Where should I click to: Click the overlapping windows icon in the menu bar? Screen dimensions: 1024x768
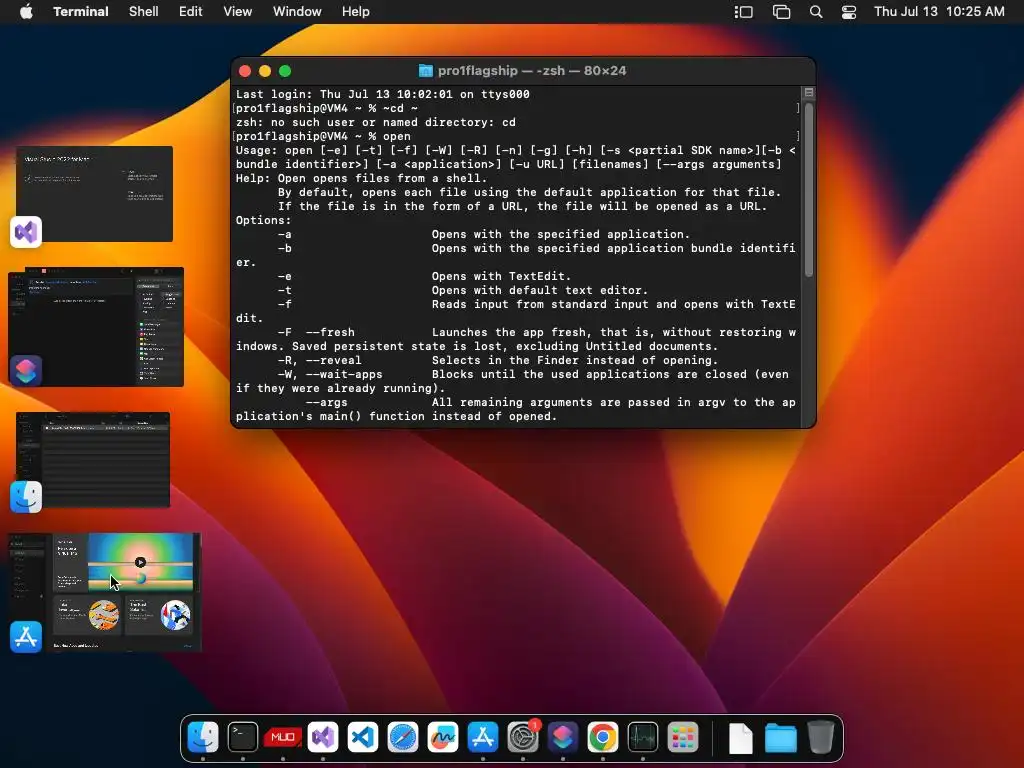[x=781, y=12]
